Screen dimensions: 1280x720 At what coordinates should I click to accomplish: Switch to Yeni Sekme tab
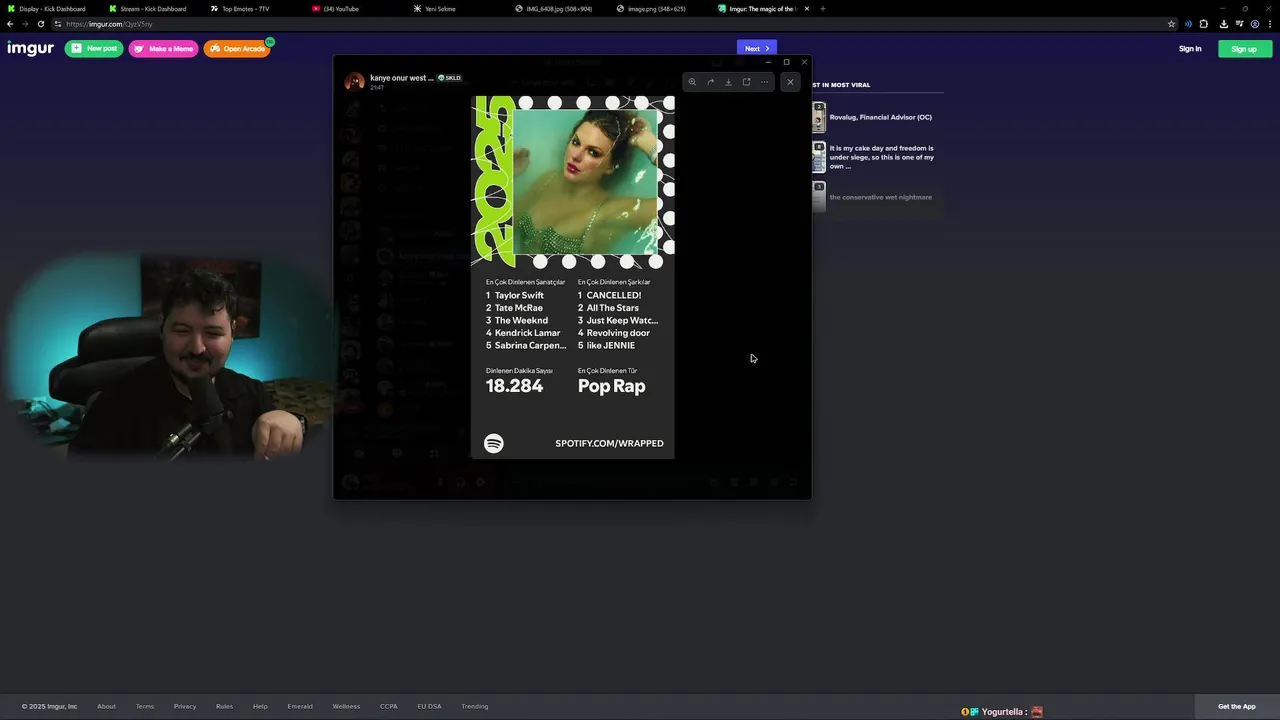click(x=440, y=9)
